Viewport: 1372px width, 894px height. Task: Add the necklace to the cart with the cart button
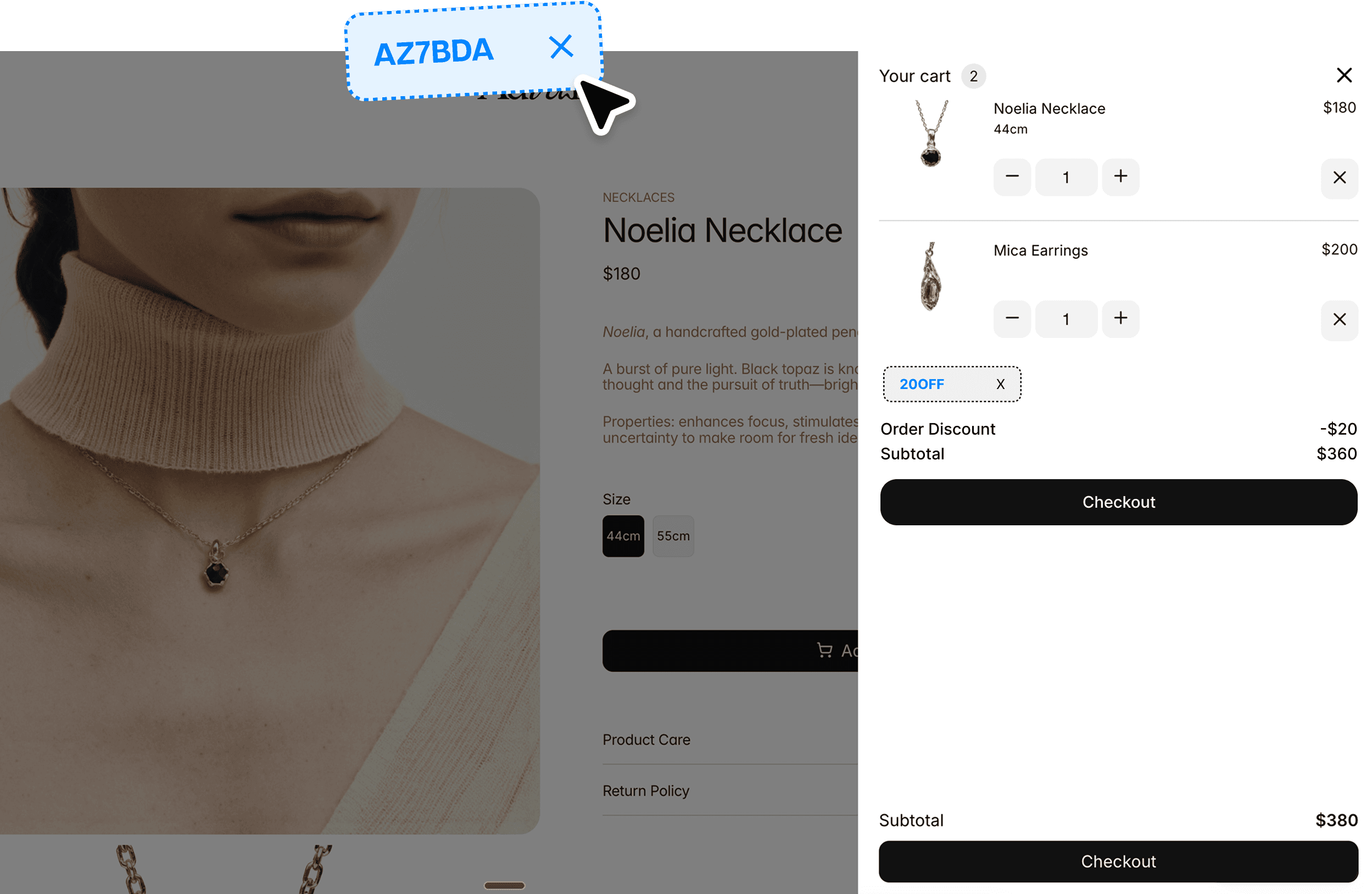coord(730,651)
